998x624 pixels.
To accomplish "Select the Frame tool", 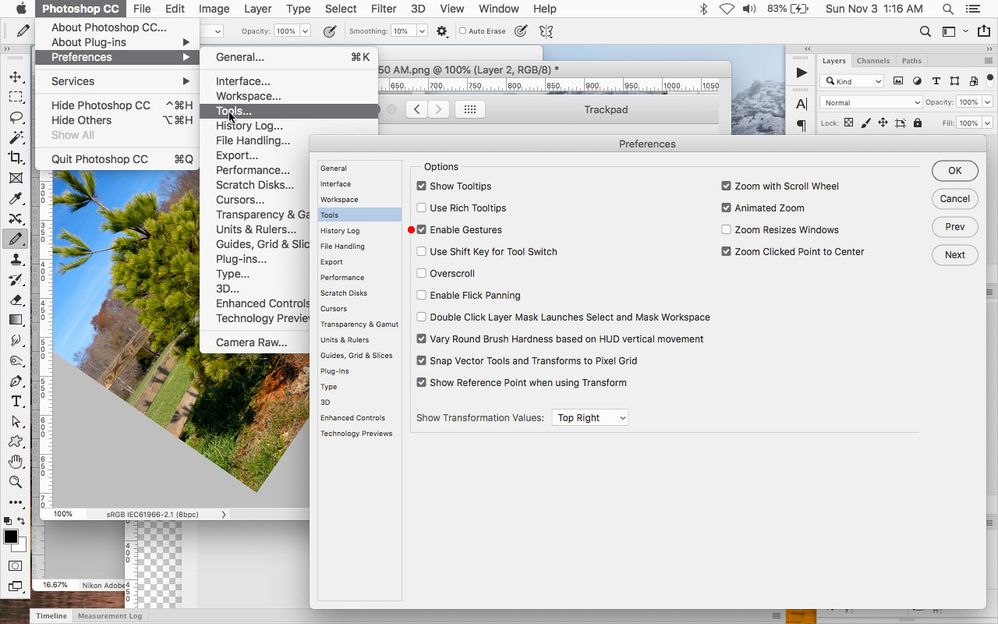I will [15, 178].
